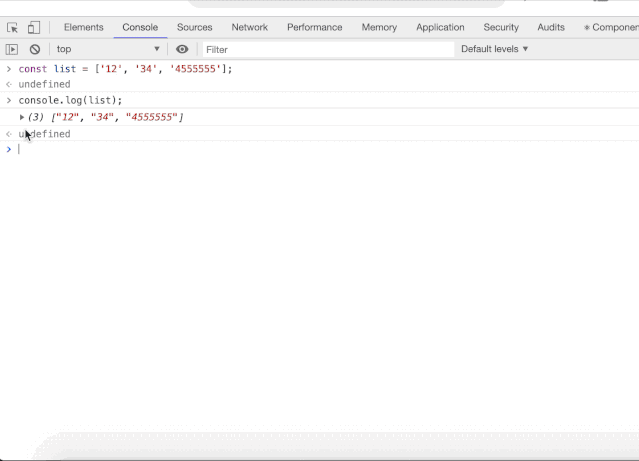
Task: Click the eye live expression icon
Action: 182,49
